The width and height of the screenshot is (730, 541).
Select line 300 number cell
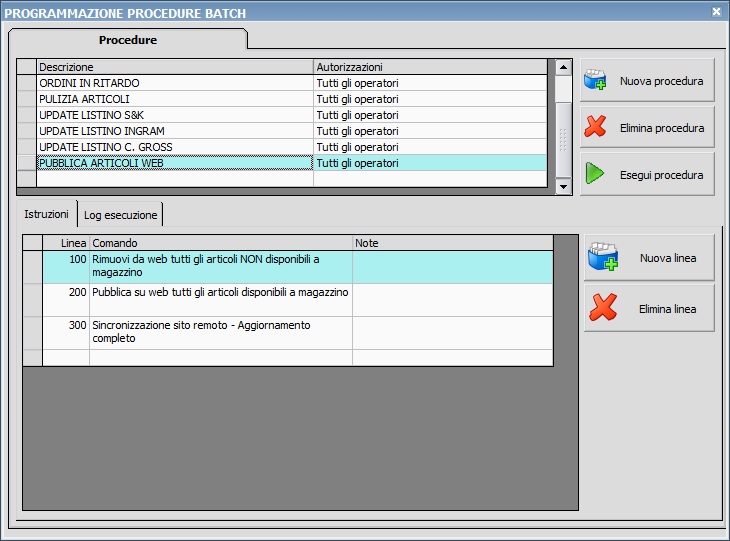(x=66, y=333)
